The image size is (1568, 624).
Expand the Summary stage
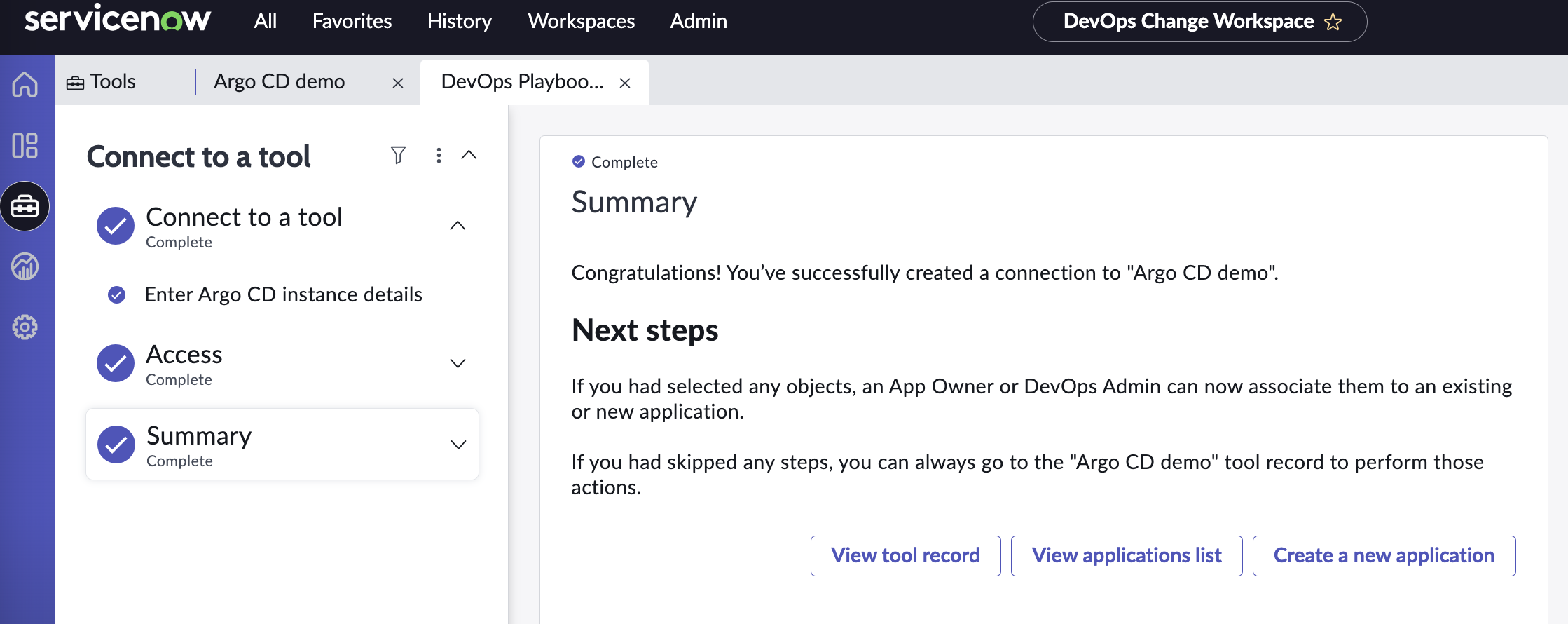pyautogui.click(x=458, y=445)
